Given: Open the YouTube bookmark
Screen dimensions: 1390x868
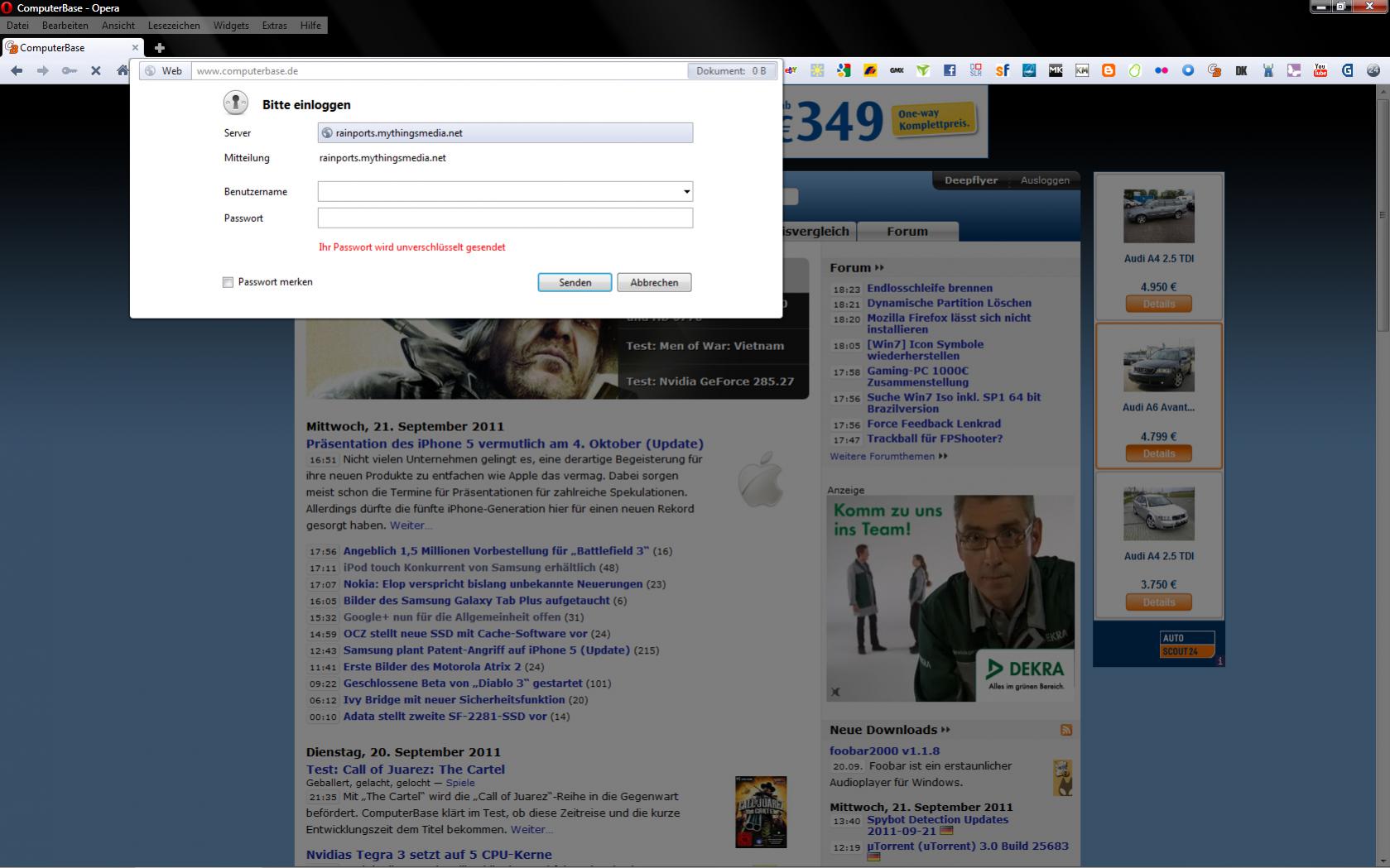Looking at the screenshot, I should 1320,71.
